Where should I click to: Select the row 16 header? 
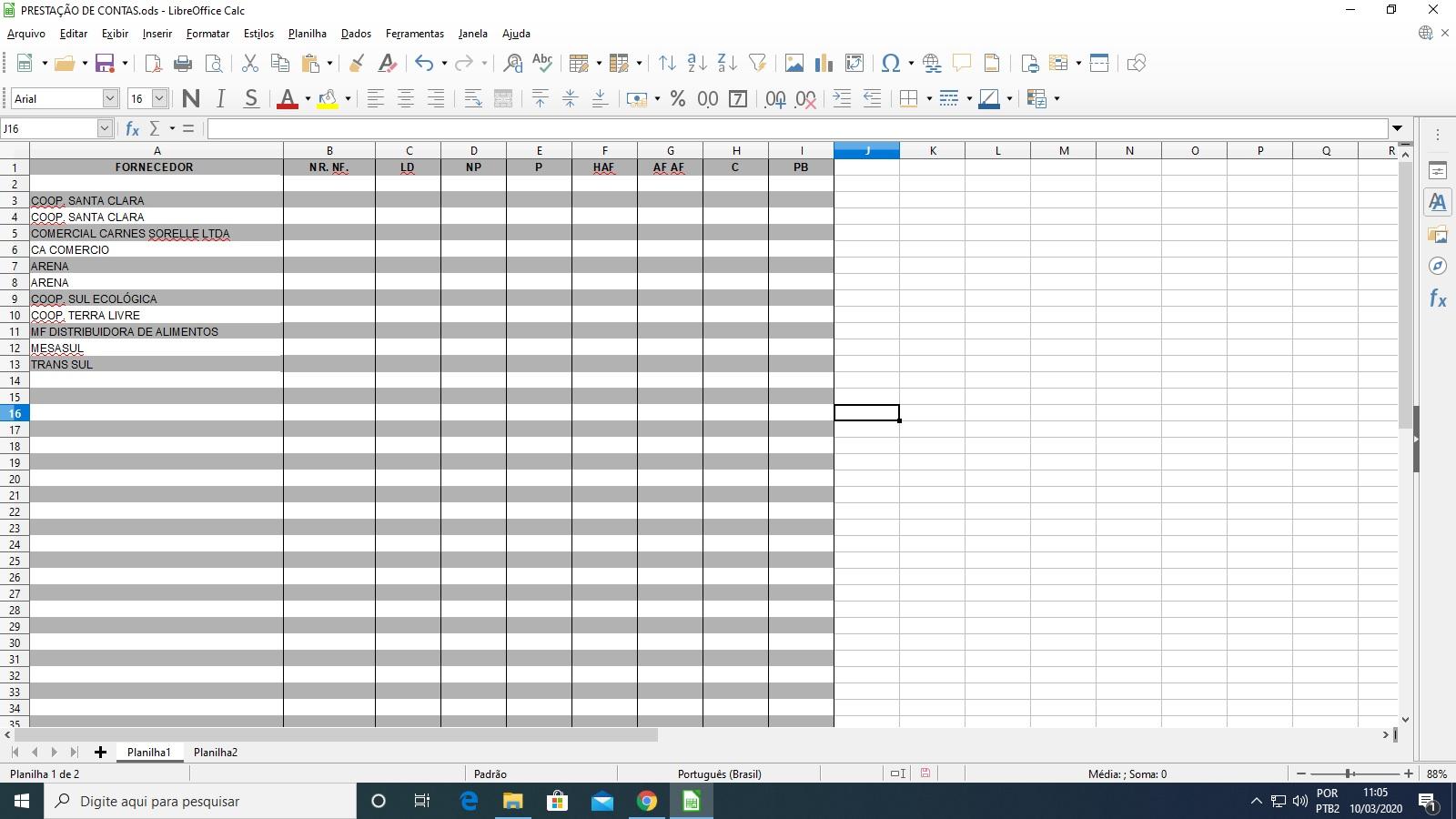pyautogui.click(x=15, y=413)
